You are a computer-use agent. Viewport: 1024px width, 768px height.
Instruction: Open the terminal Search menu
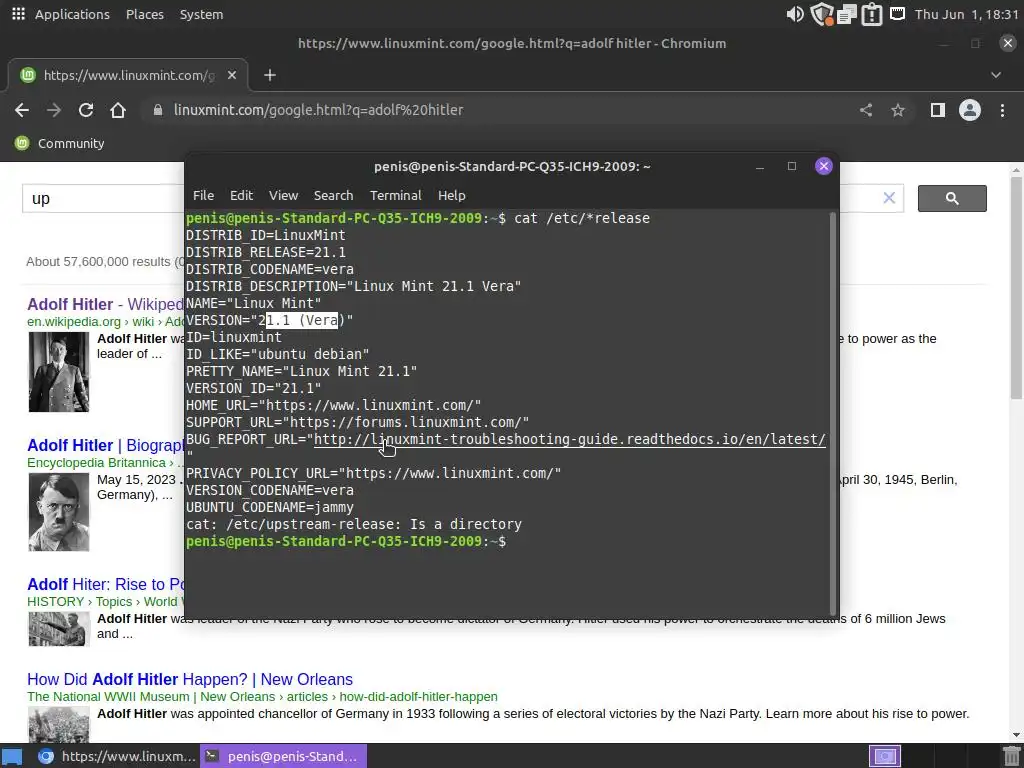333,195
